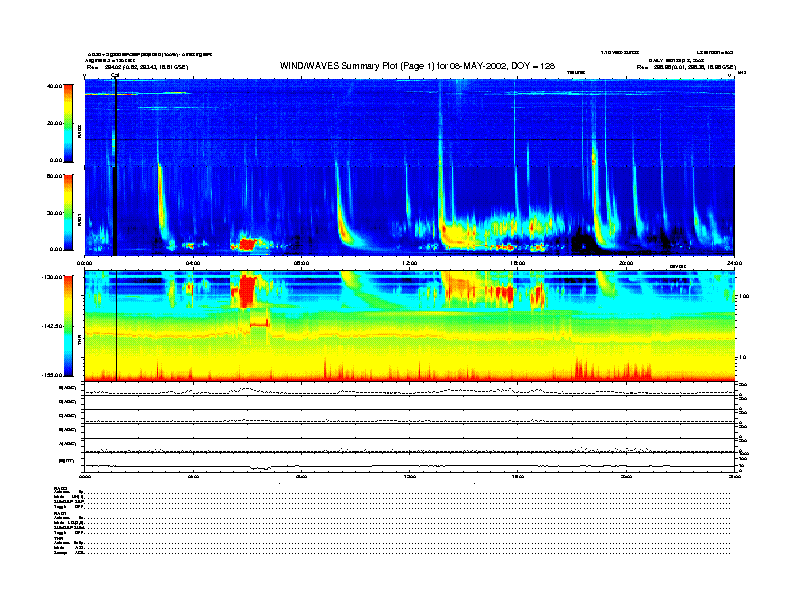Click the TNR color scale bar
792x612 pixels.
(x=68, y=326)
